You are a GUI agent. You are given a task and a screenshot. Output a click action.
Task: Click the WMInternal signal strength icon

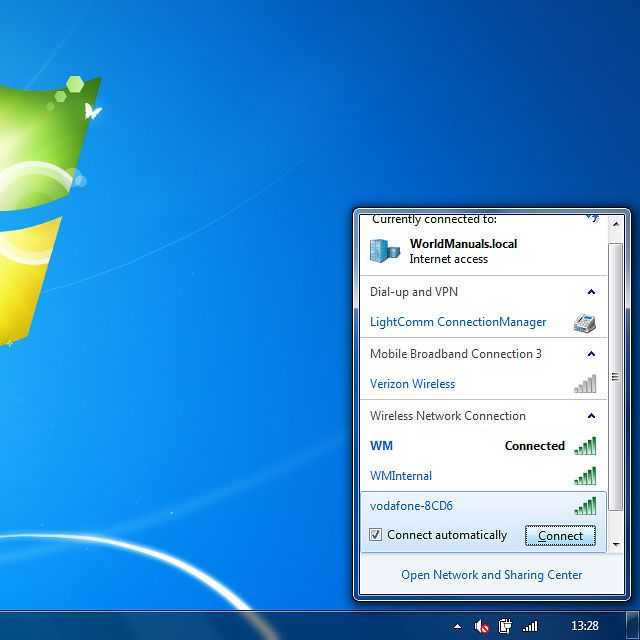pyautogui.click(x=585, y=476)
